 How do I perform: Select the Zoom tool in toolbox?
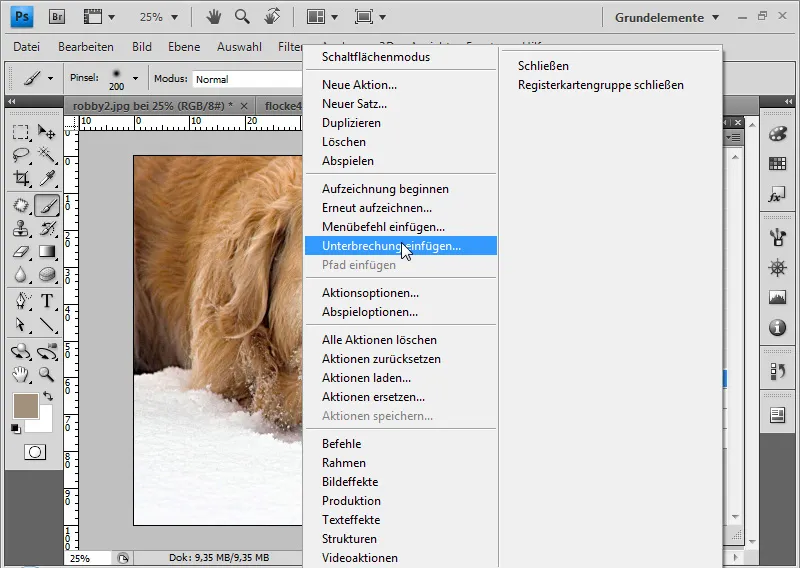tap(47, 375)
